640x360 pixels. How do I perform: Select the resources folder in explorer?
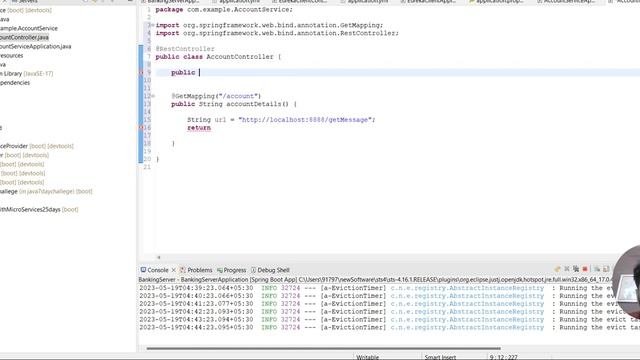[x=11, y=56]
